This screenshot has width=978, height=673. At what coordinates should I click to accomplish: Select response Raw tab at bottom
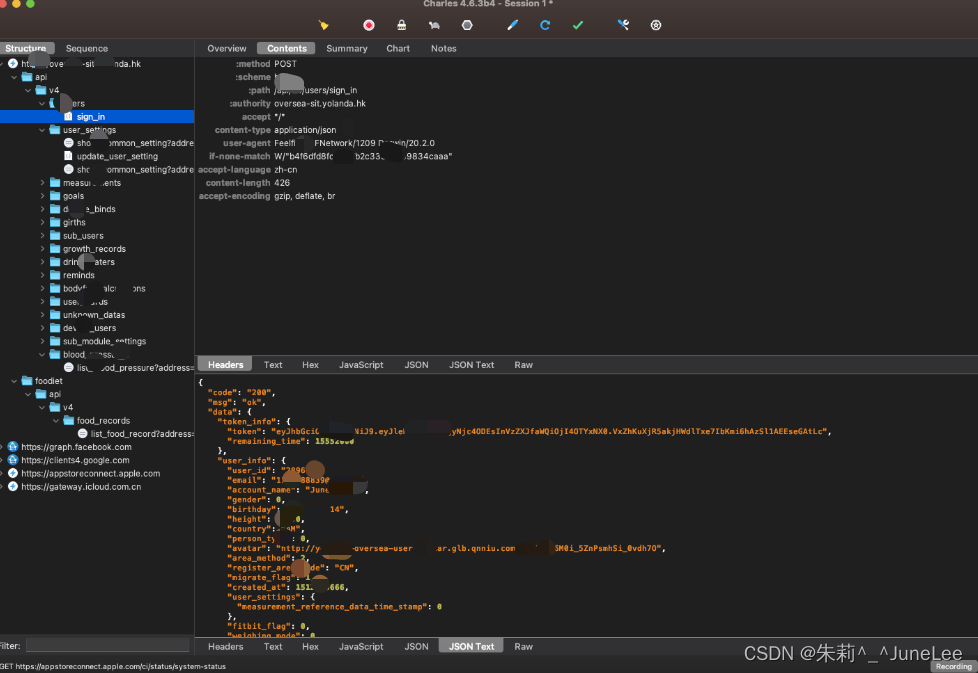click(x=523, y=647)
